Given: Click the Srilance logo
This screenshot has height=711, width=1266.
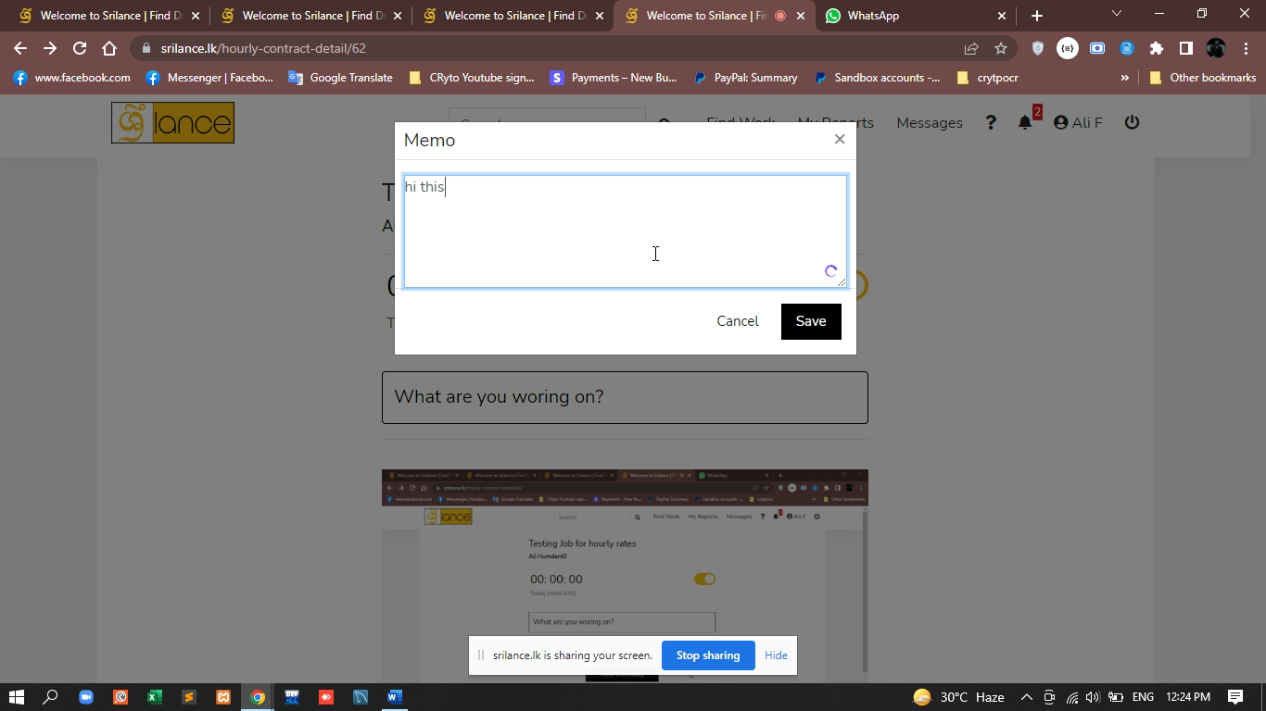Looking at the screenshot, I should tap(173, 123).
